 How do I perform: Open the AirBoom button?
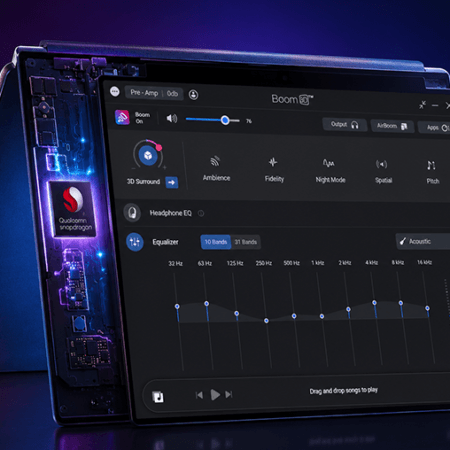(x=392, y=126)
